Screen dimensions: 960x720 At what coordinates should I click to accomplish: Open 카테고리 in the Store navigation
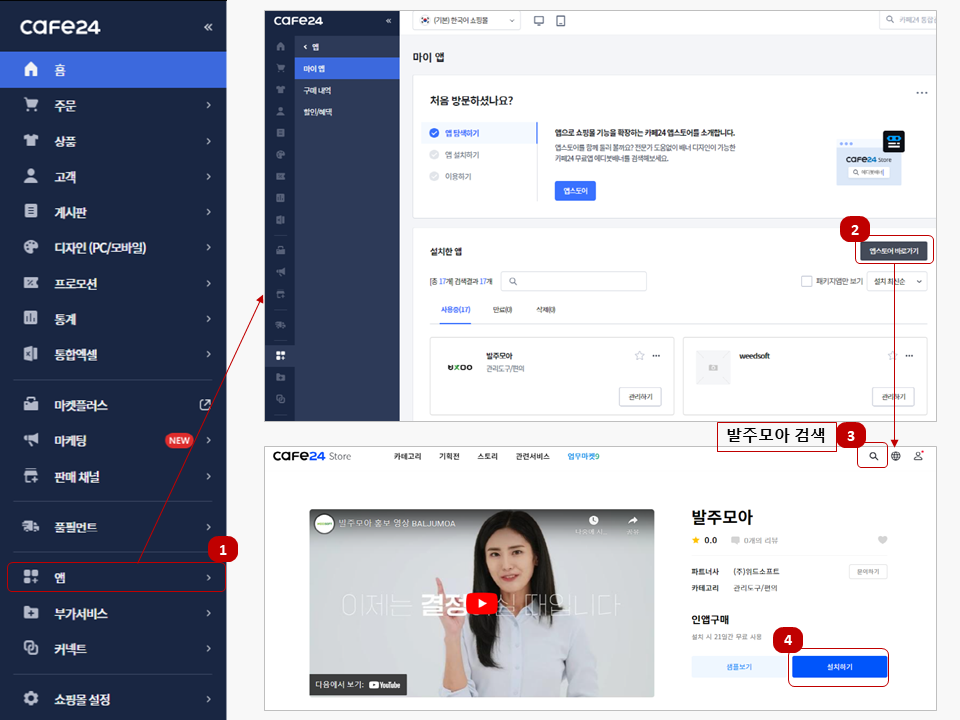click(408, 456)
